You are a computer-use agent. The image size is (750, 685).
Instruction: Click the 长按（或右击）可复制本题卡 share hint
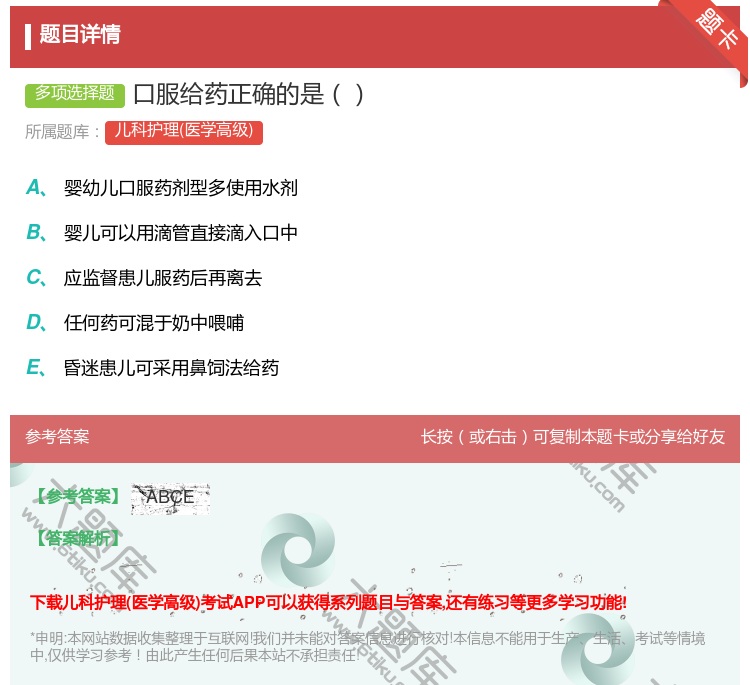[573, 437]
